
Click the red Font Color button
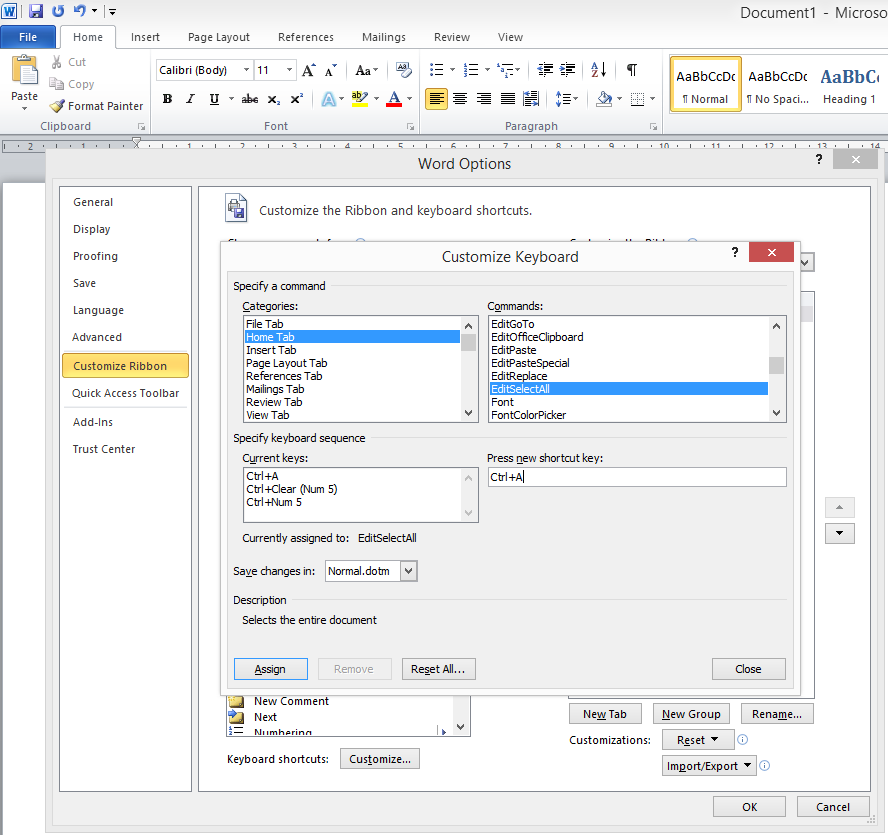(393, 99)
